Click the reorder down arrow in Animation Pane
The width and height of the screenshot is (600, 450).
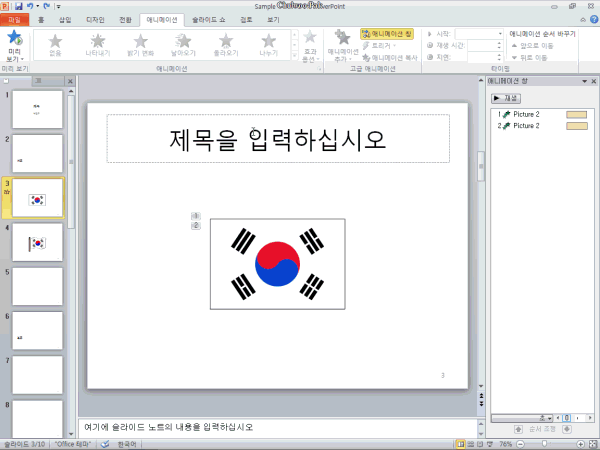click(567, 429)
